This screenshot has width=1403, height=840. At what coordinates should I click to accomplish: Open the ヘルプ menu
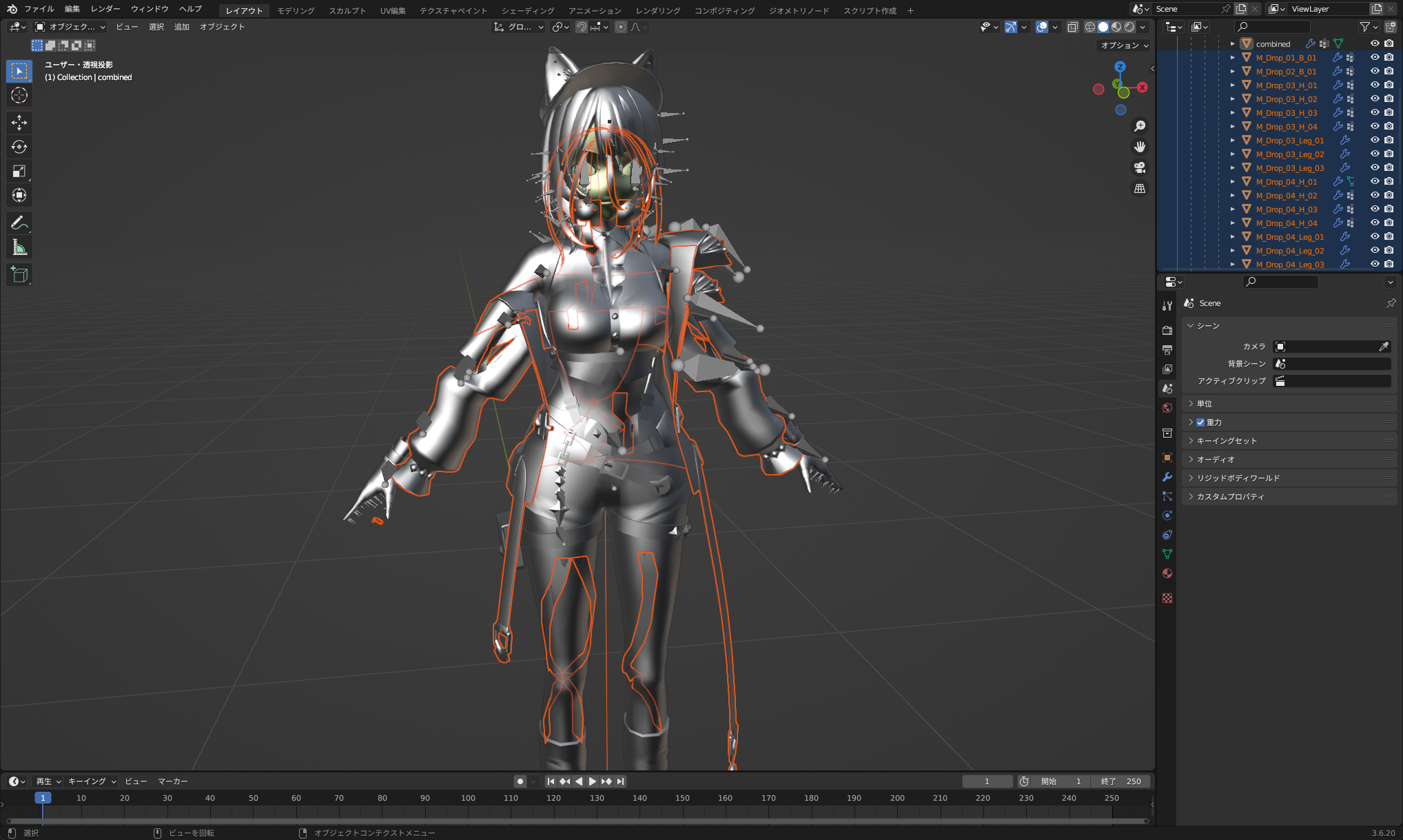[190, 9]
